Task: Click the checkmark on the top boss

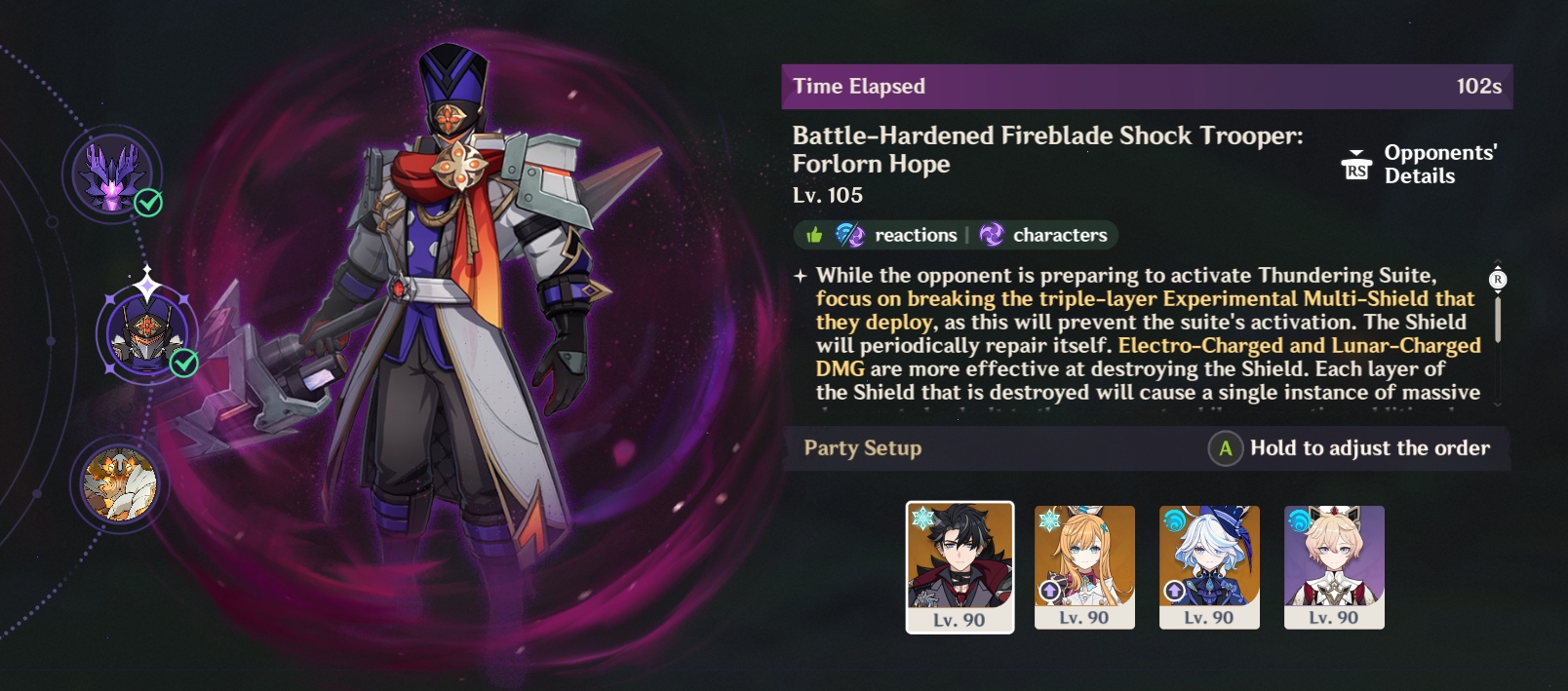Action: [x=148, y=203]
